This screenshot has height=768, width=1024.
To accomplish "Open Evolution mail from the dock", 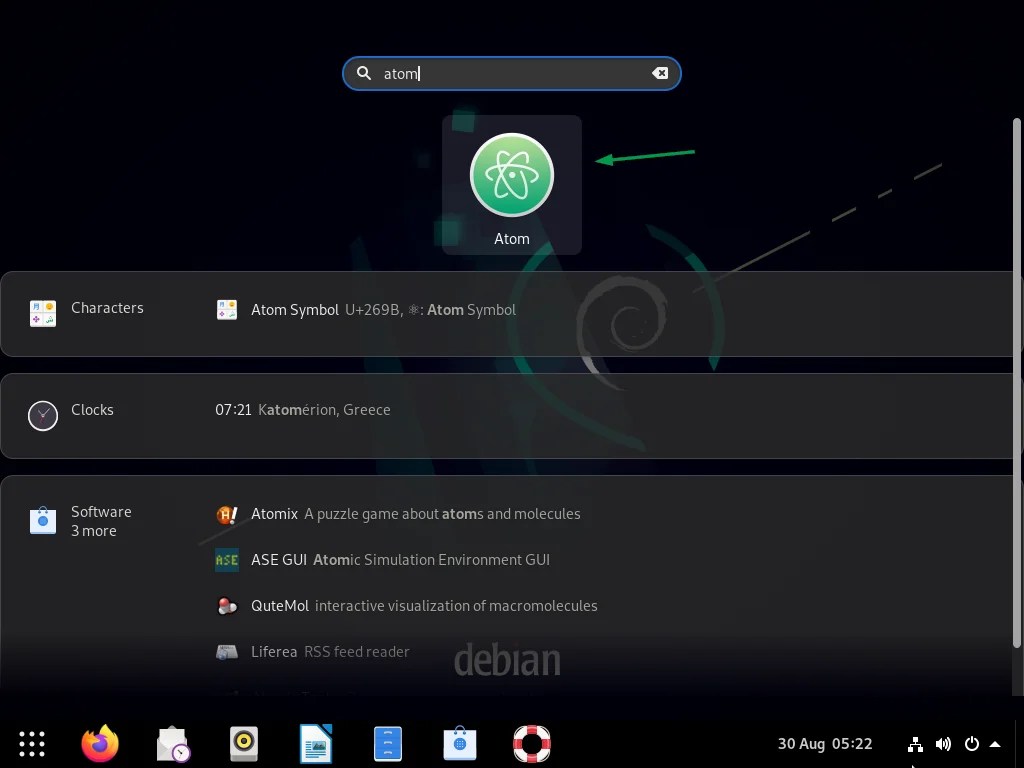I will [x=172, y=744].
